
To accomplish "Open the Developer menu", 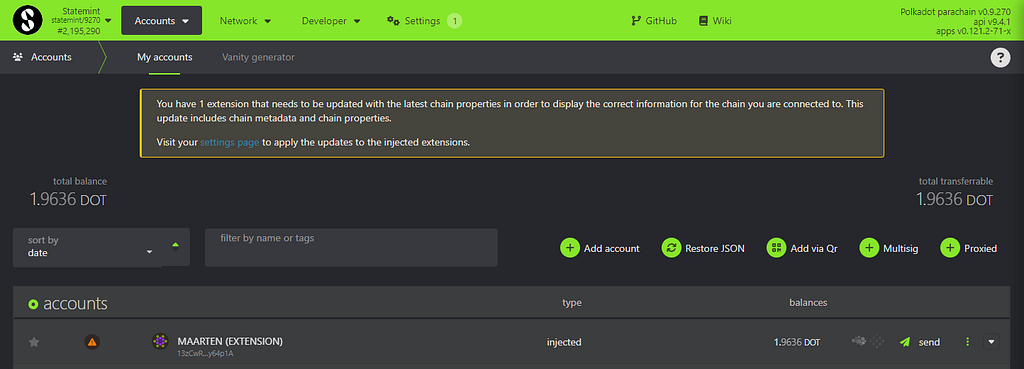I will coord(331,21).
